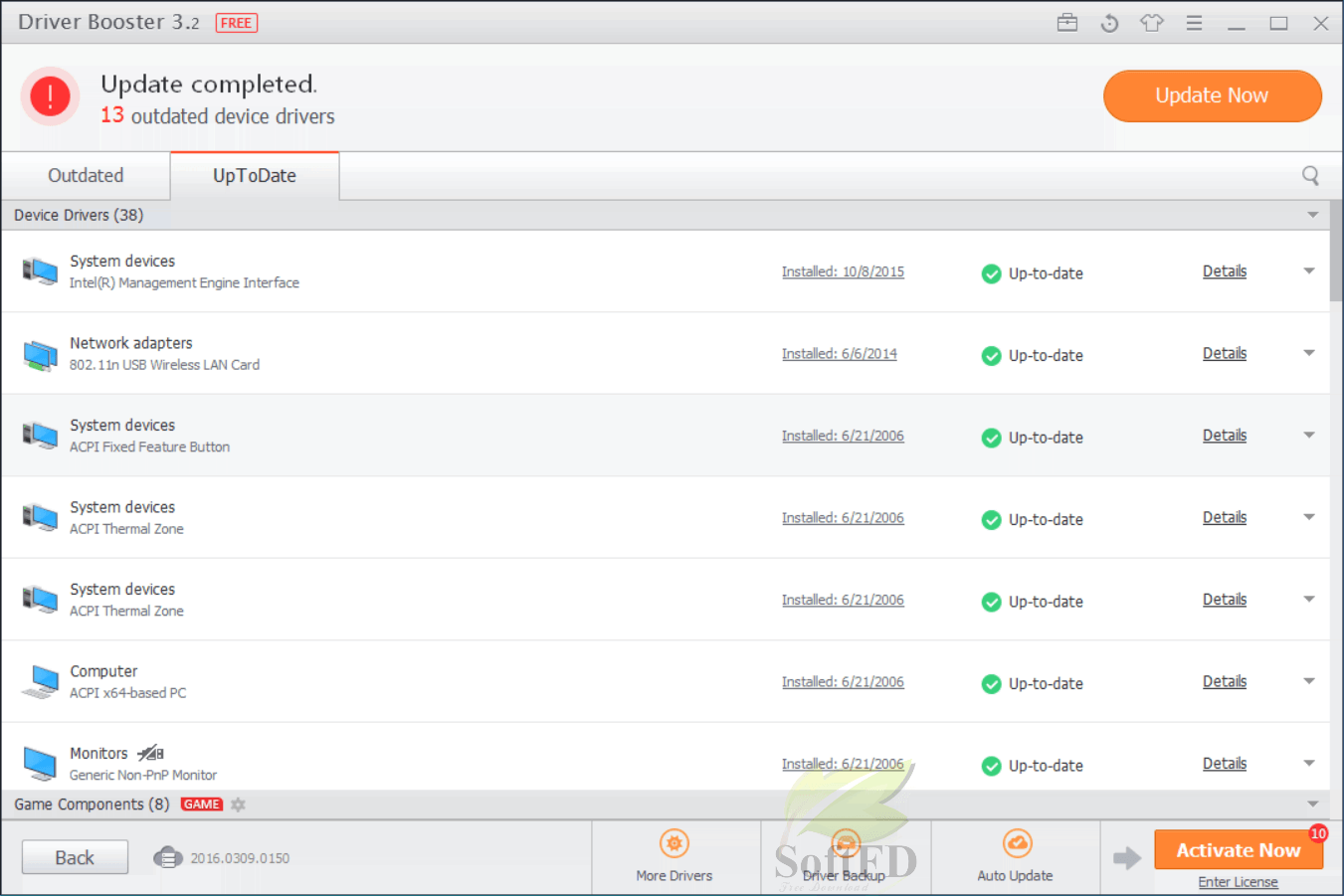Click the Installed: 6/6/2014 link
The width and height of the screenshot is (1344, 896).
(x=840, y=354)
